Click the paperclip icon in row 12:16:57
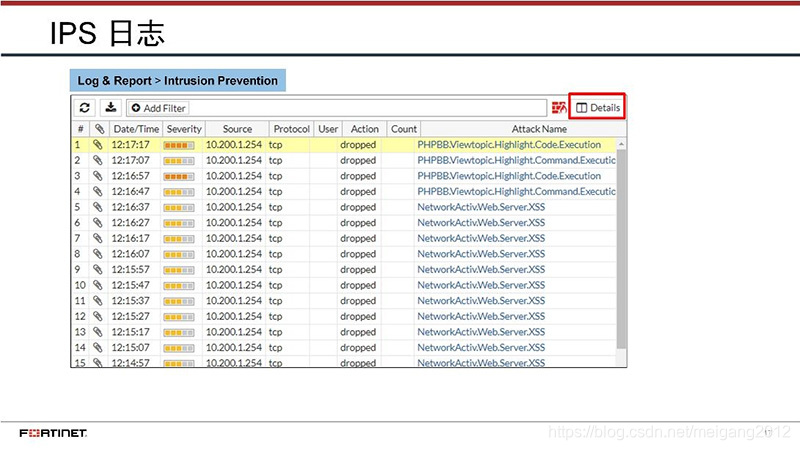800x450 pixels. point(97,176)
